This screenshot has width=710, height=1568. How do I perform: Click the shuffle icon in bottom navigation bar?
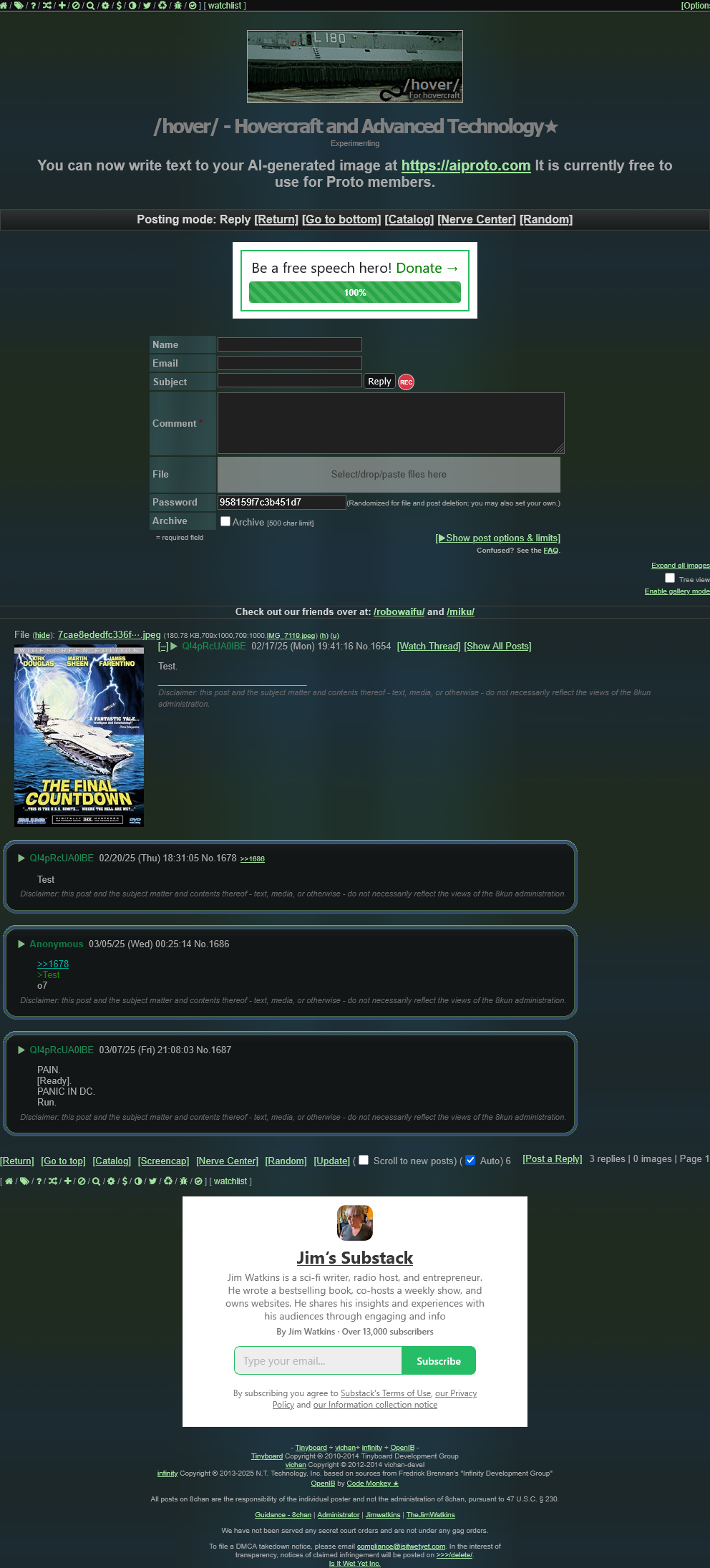coord(53,1181)
